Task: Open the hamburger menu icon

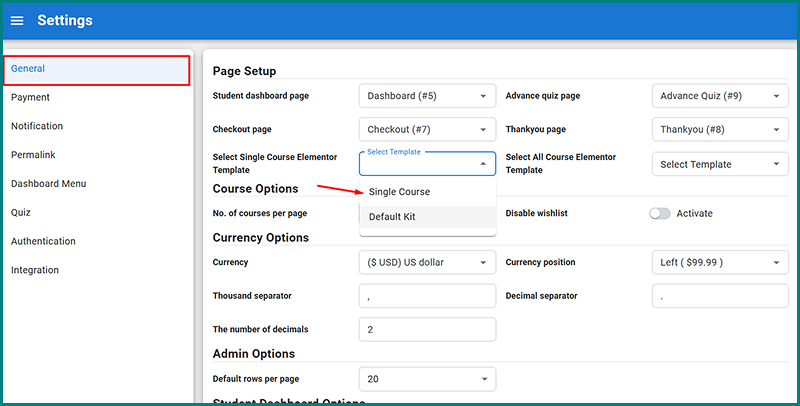Action: [x=17, y=21]
